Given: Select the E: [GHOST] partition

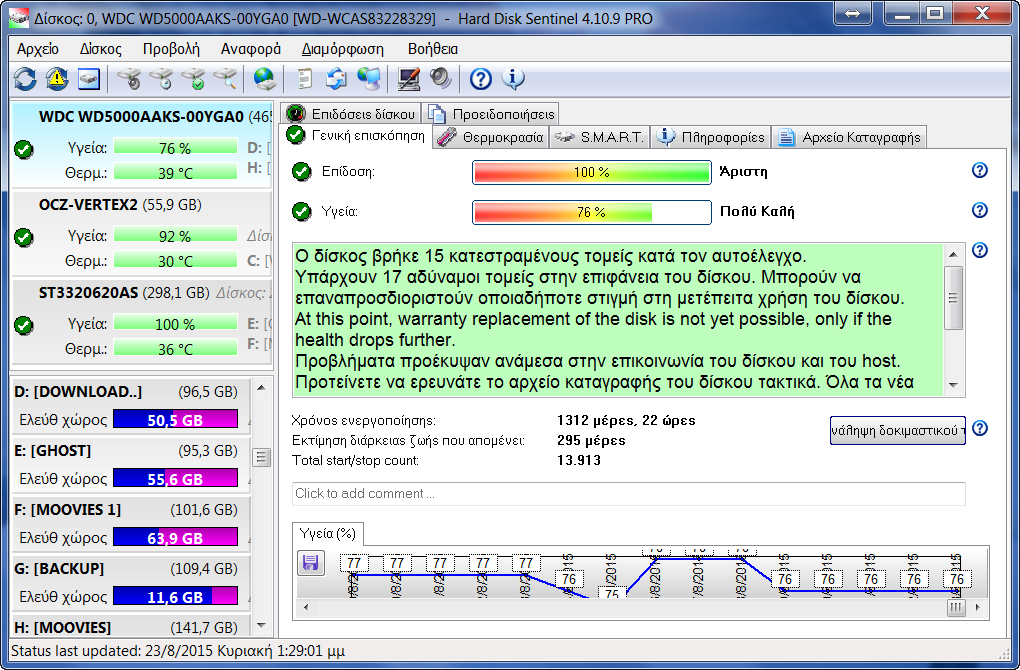Looking at the screenshot, I should pyautogui.click(x=131, y=464).
